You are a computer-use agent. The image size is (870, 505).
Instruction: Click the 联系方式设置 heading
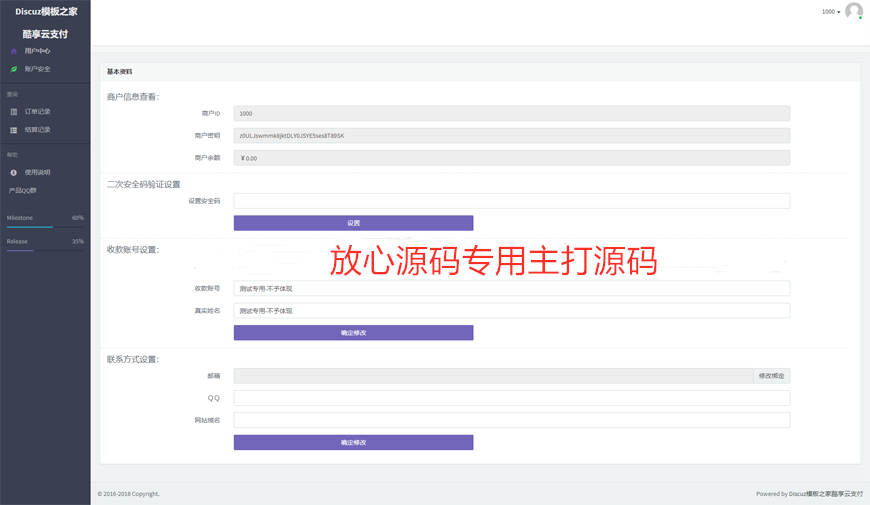(x=133, y=360)
